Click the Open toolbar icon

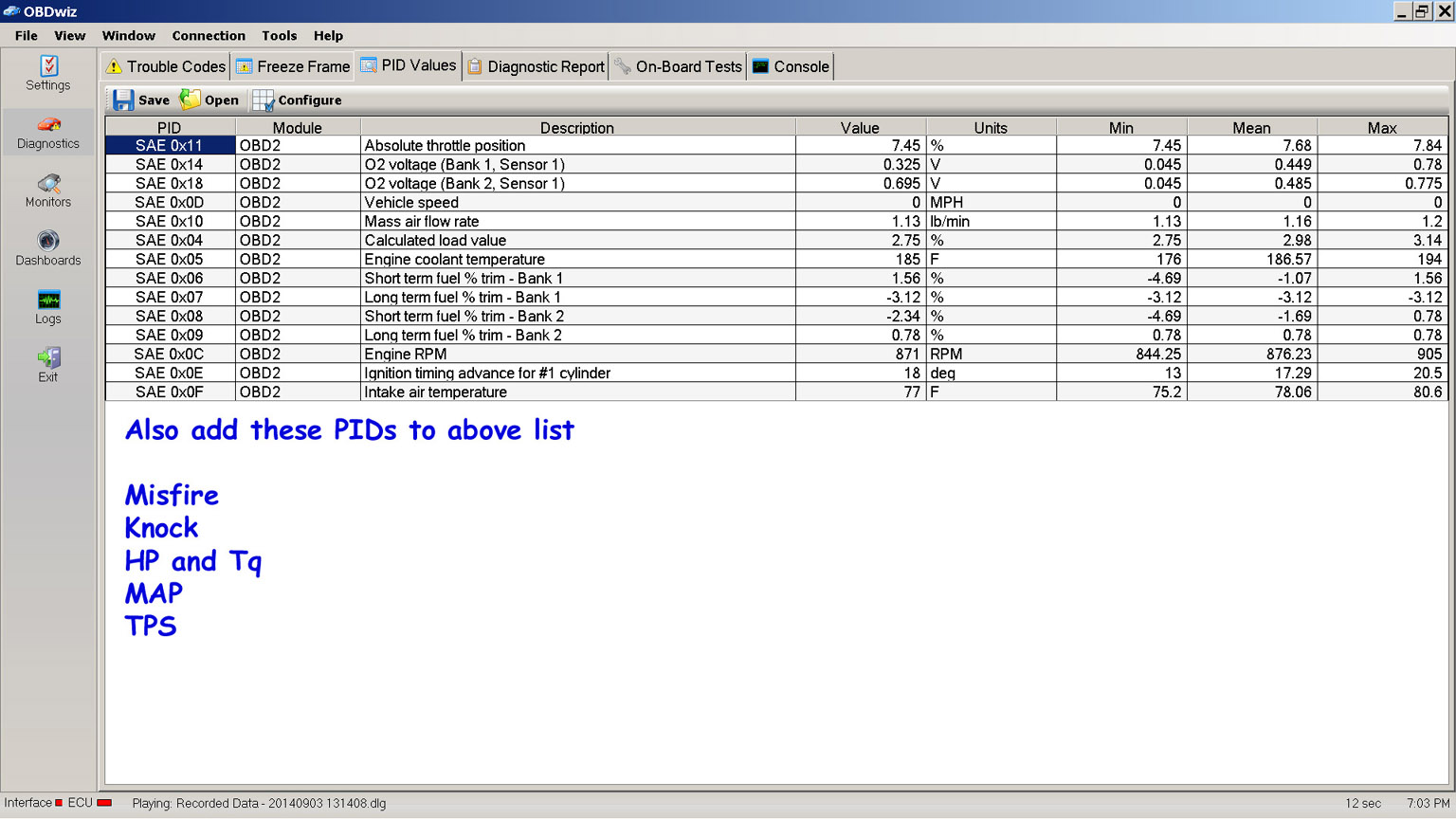pos(208,99)
